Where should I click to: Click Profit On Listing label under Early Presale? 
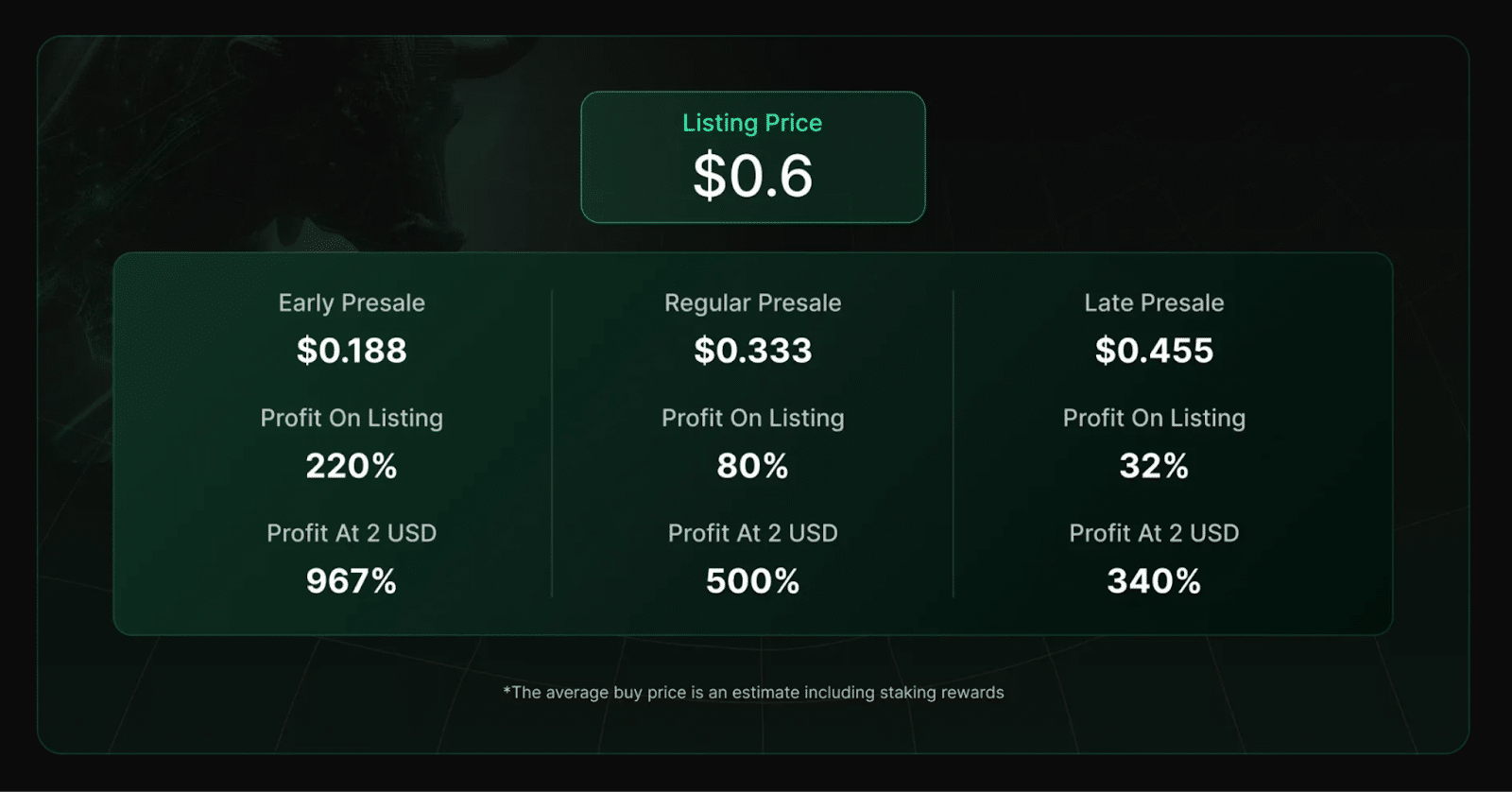(x=352, y=418)
